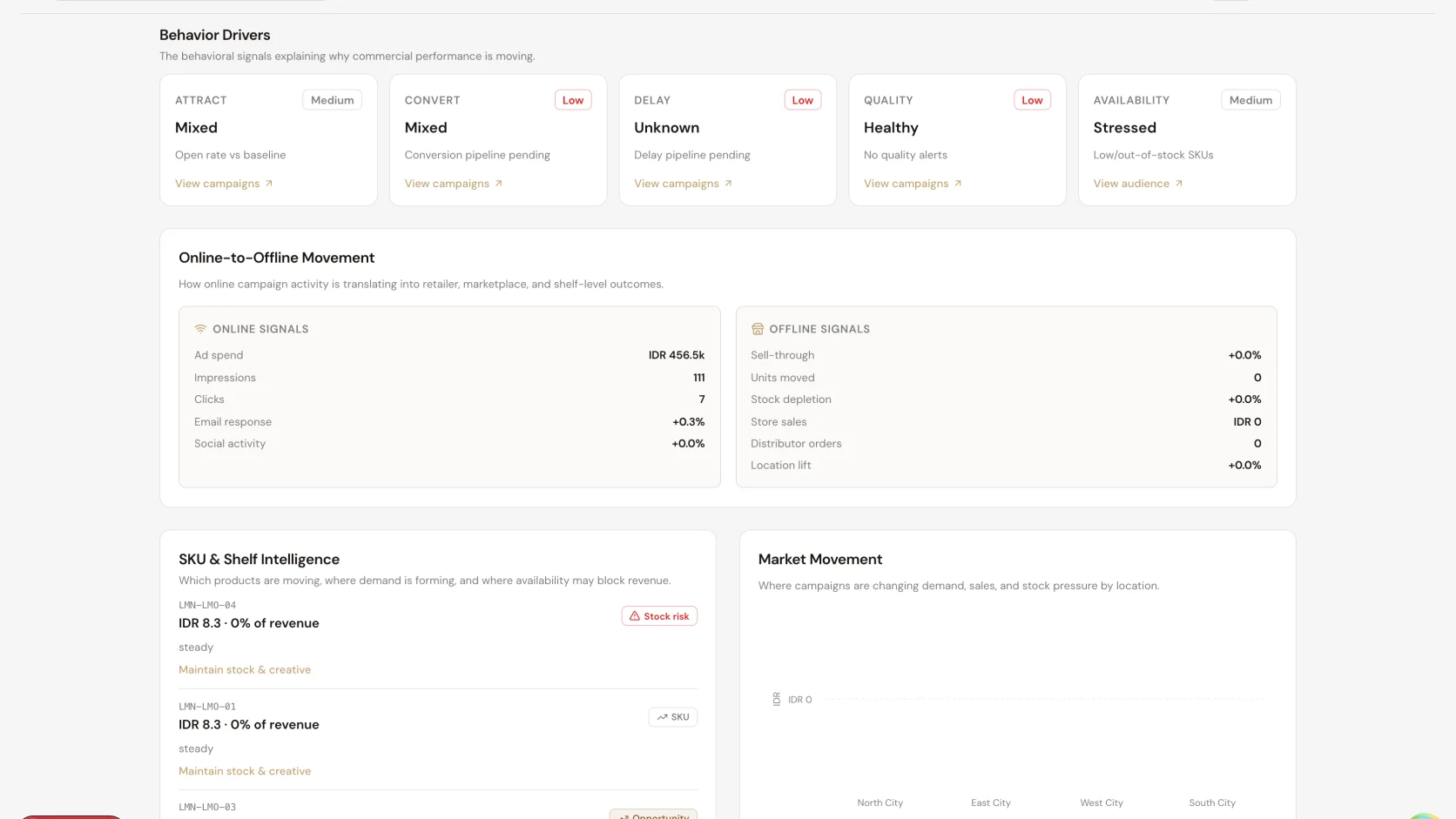Click warning triangle icon in Stock risk badge

point(635,616)
